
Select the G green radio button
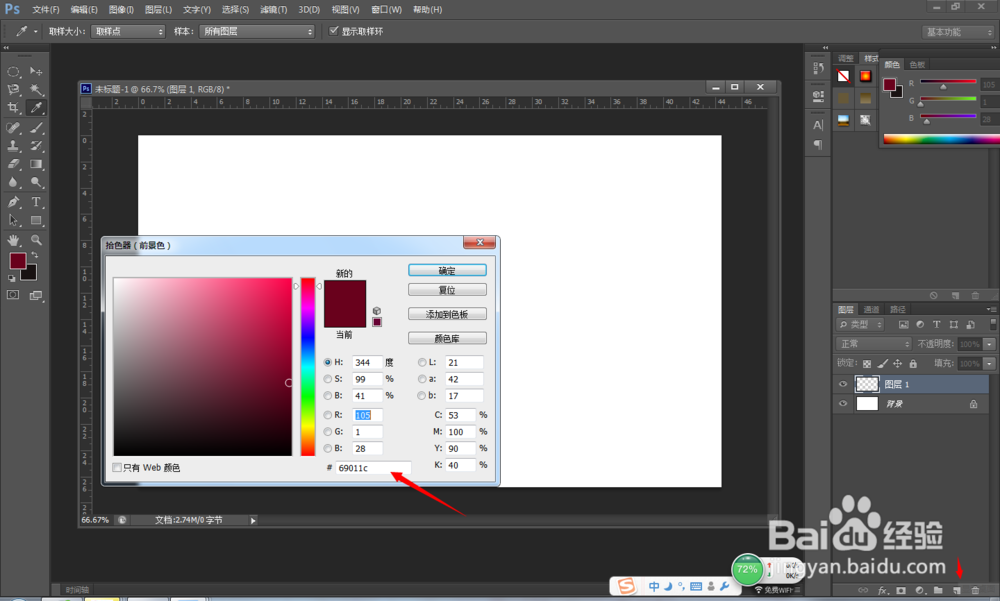coord(328,432)
